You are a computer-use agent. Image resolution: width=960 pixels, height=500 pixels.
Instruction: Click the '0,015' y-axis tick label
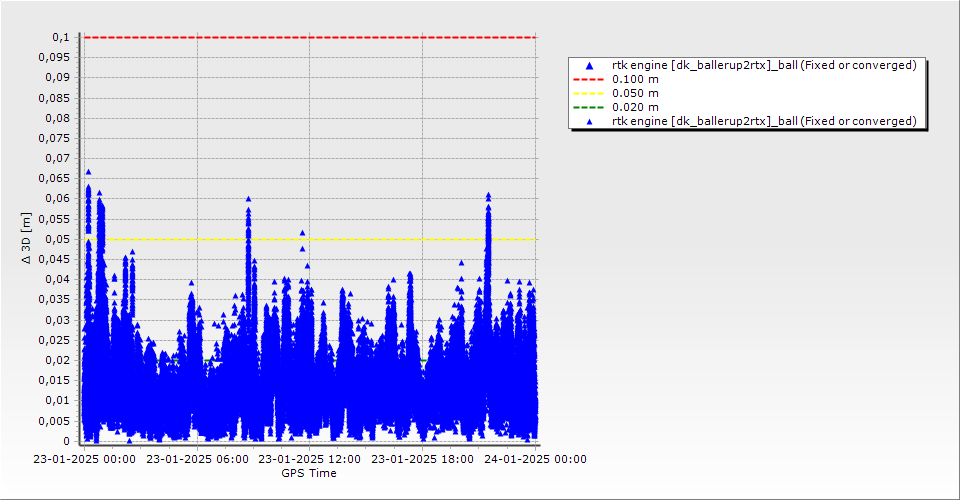(x=54, y=381)
